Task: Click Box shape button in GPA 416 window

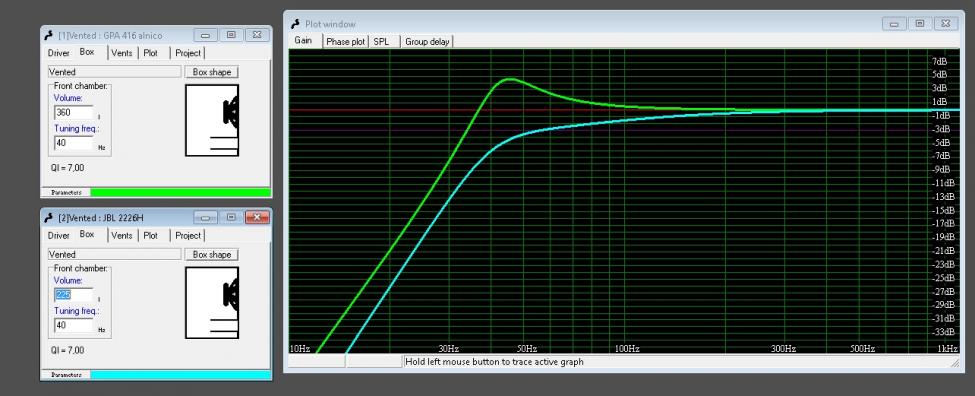Action: pyautogui.click(x=211, y=72)
